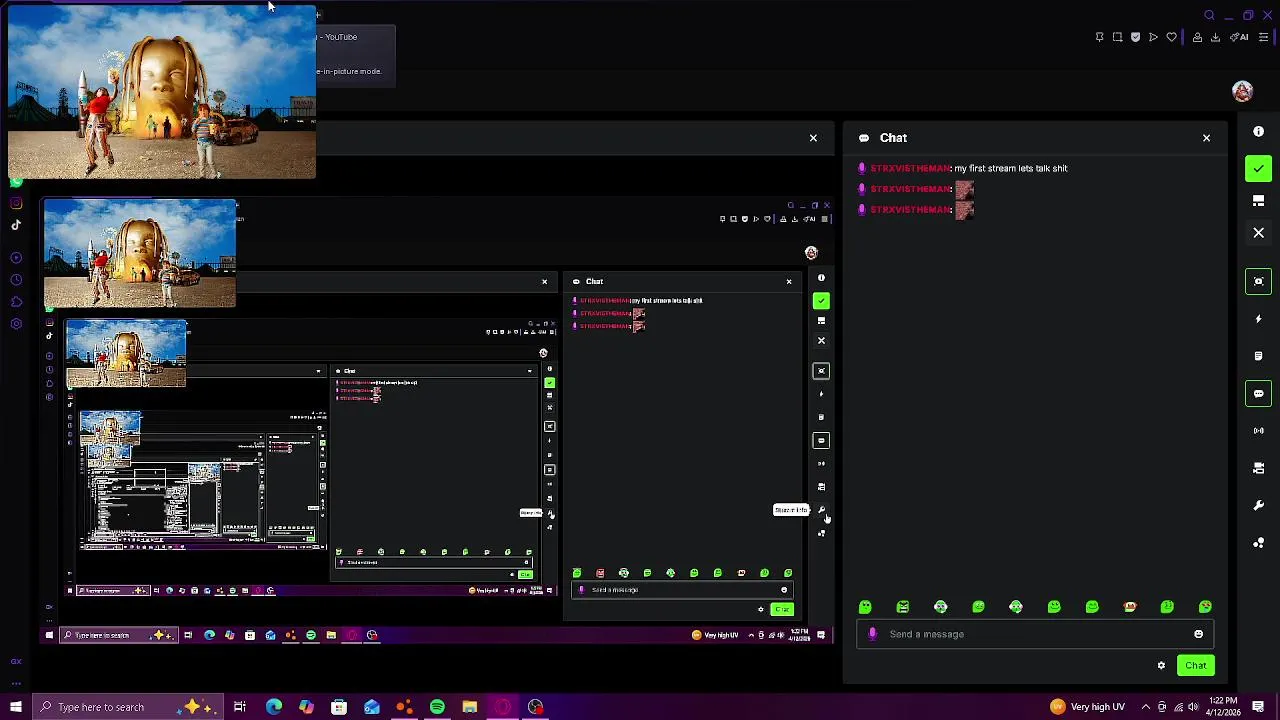Open the broadcast signal icon in sidebar

(1258, 431)
